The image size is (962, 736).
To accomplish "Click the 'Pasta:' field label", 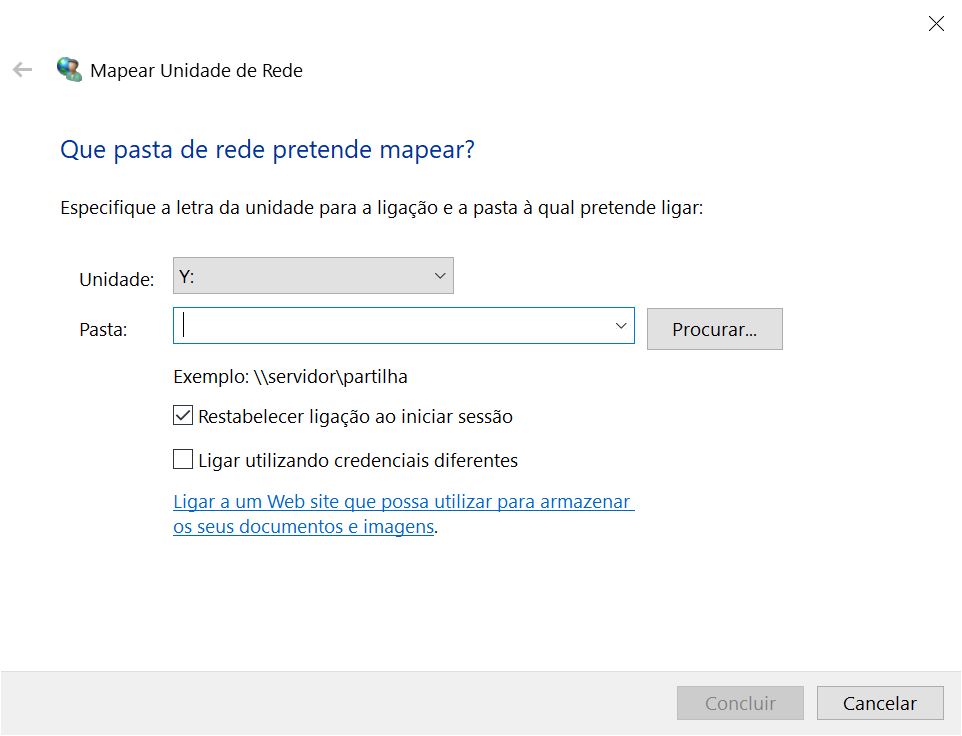I will (x=103, y=330).
